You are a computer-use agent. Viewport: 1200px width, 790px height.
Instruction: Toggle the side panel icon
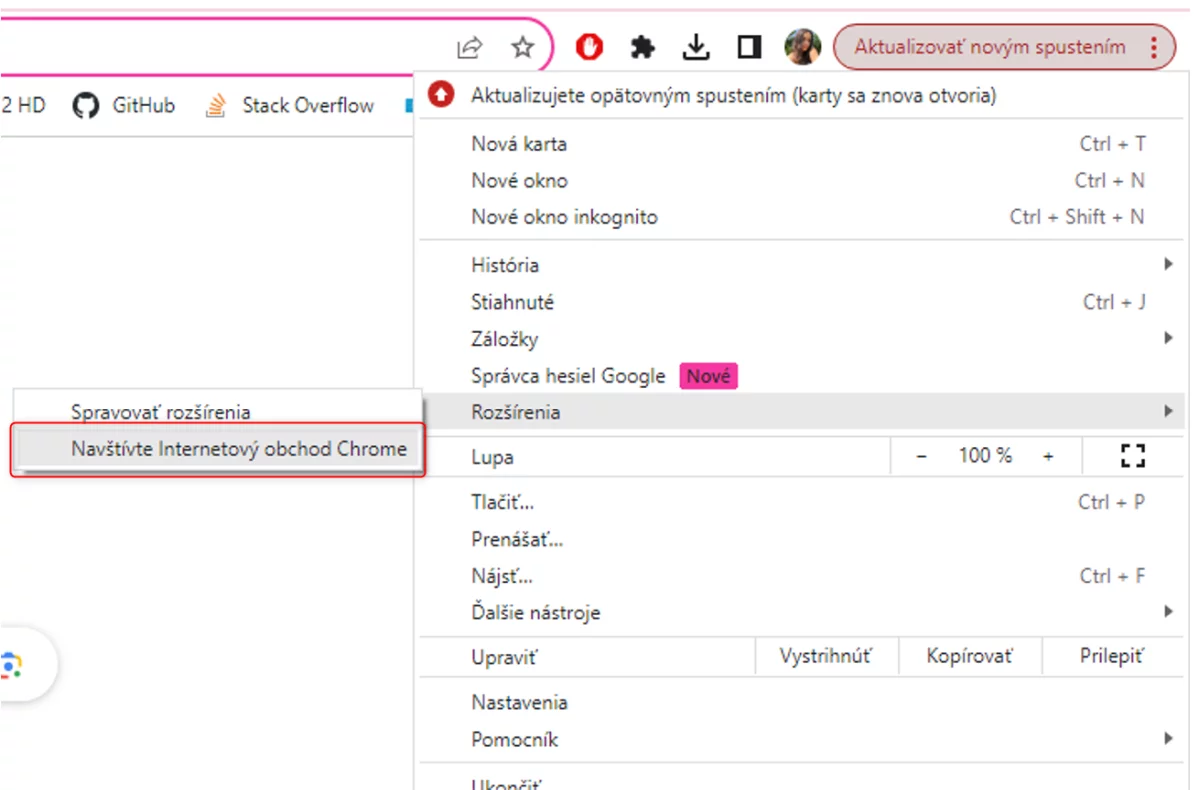coord(748,46)
